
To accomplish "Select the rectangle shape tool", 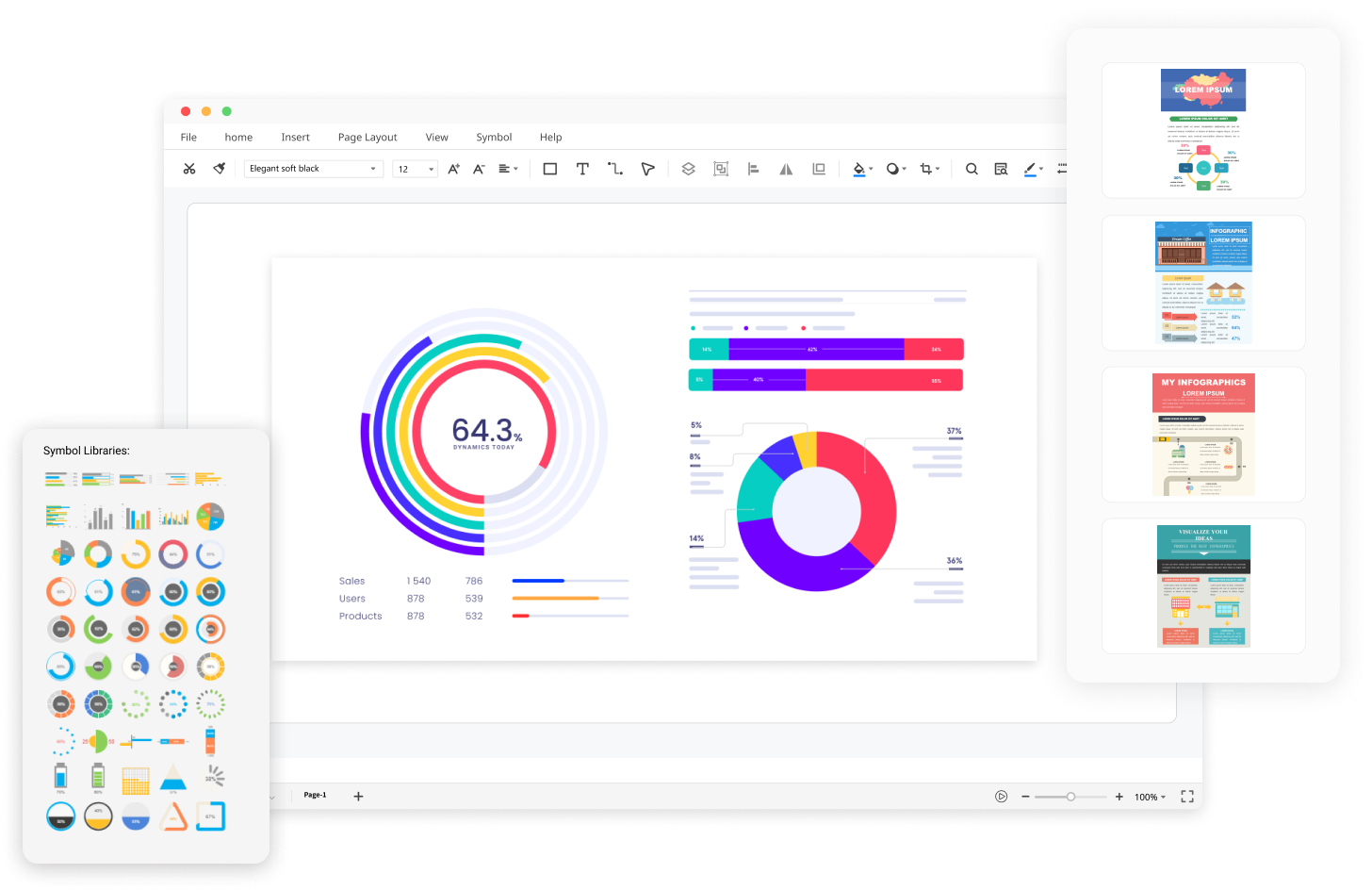I will (x=550, y=169).
